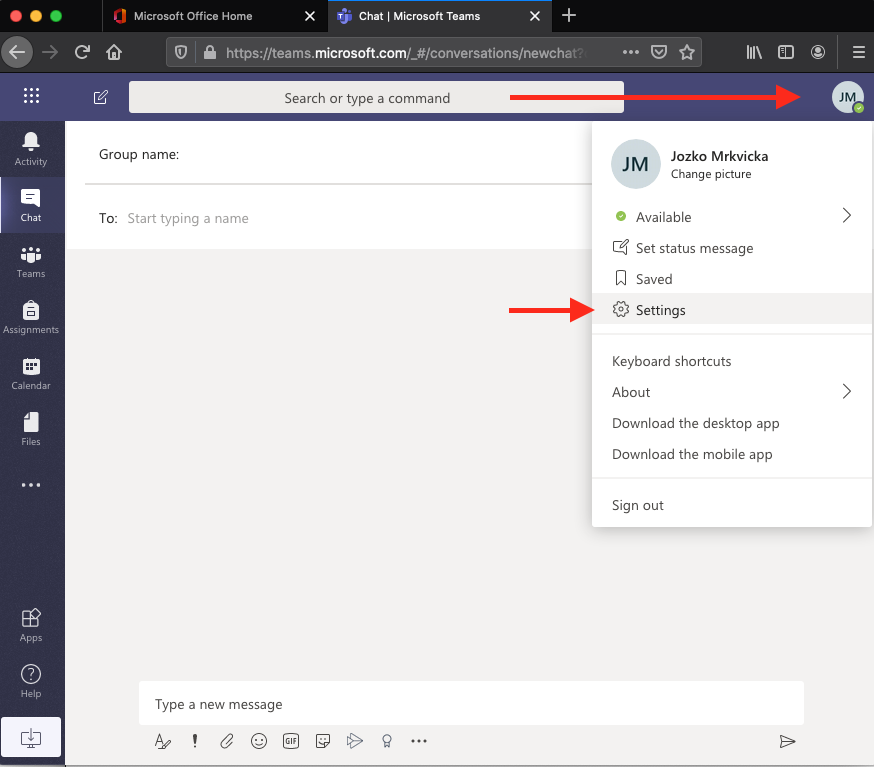Screen dimensions: 874x767
Task: Click the Search or type a command box
Action: pyautogui.click(x=367, y=98)
